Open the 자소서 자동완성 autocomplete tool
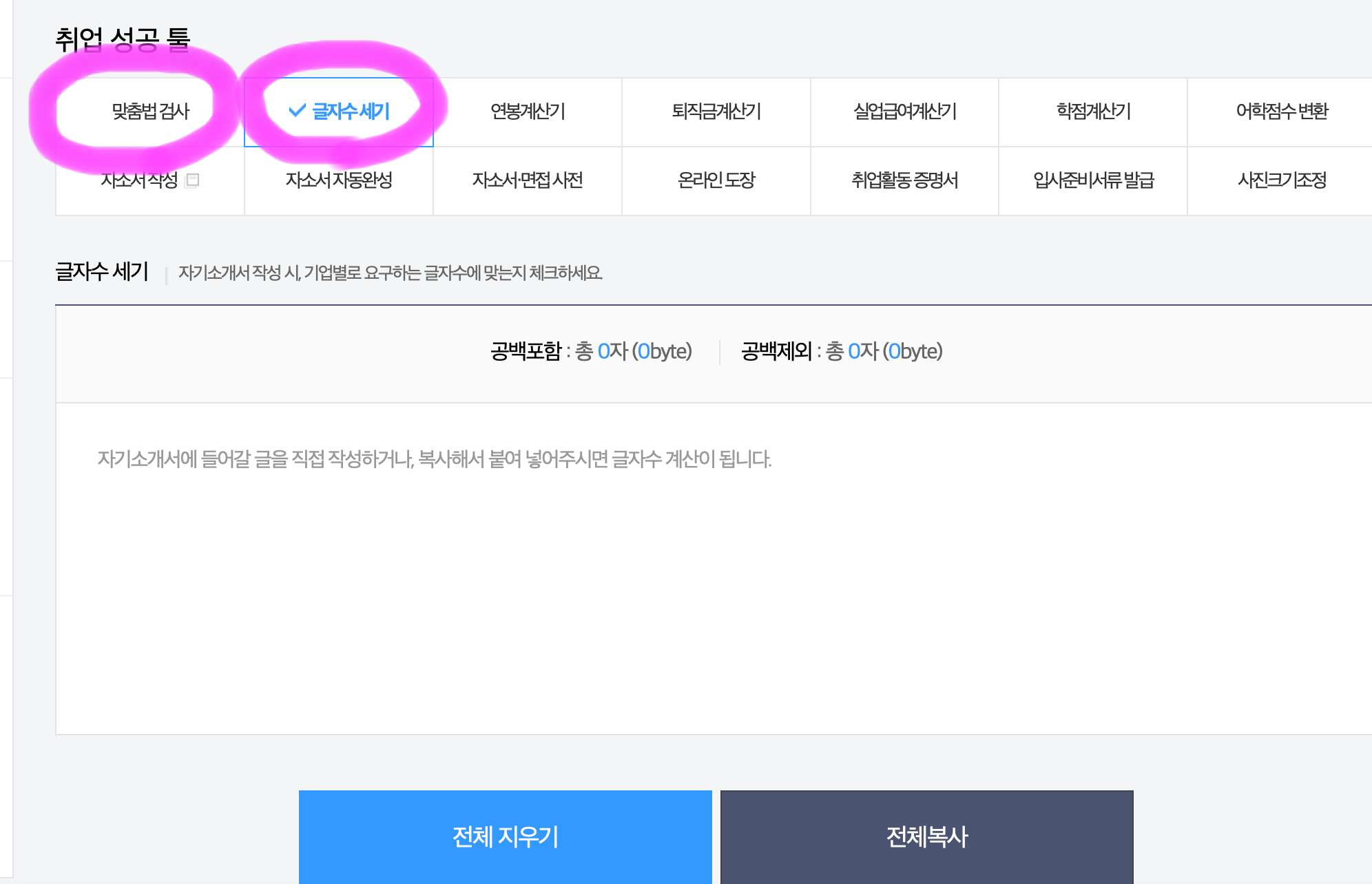The height and width of the screenshot is (884, 1372). (337, 180)
